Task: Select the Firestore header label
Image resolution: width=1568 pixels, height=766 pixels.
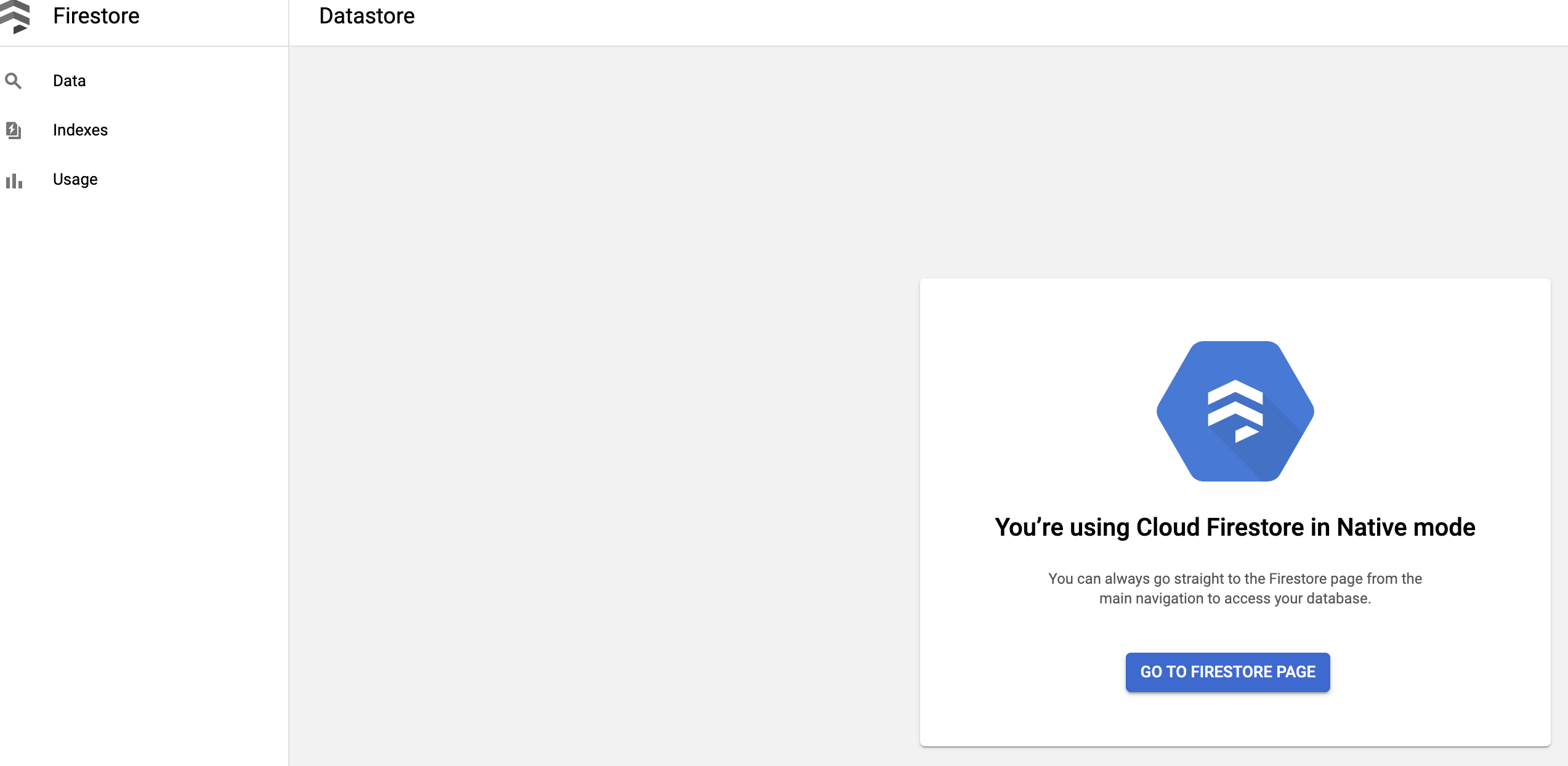Action: point(97,16)
